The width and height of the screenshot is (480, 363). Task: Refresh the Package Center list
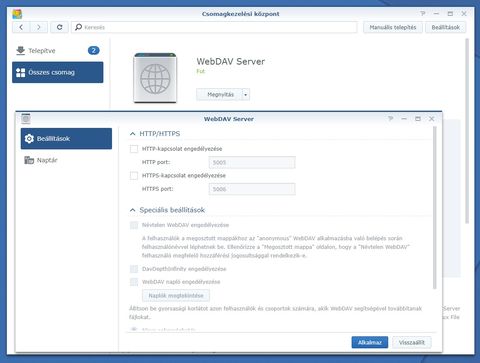[x=59, y=27]
